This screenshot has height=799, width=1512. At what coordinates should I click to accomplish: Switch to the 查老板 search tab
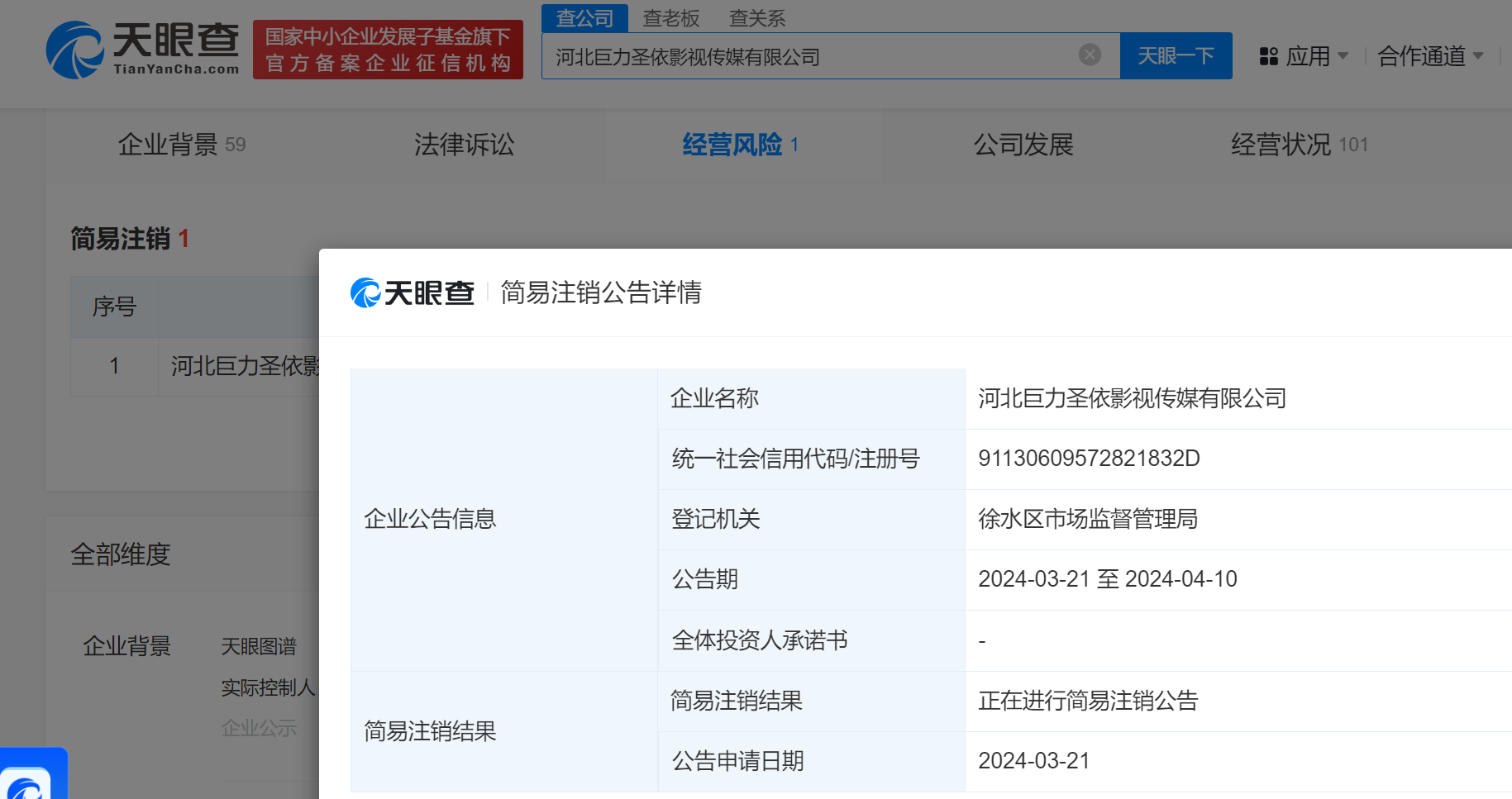pyautogui.click(x=670, y=18)
